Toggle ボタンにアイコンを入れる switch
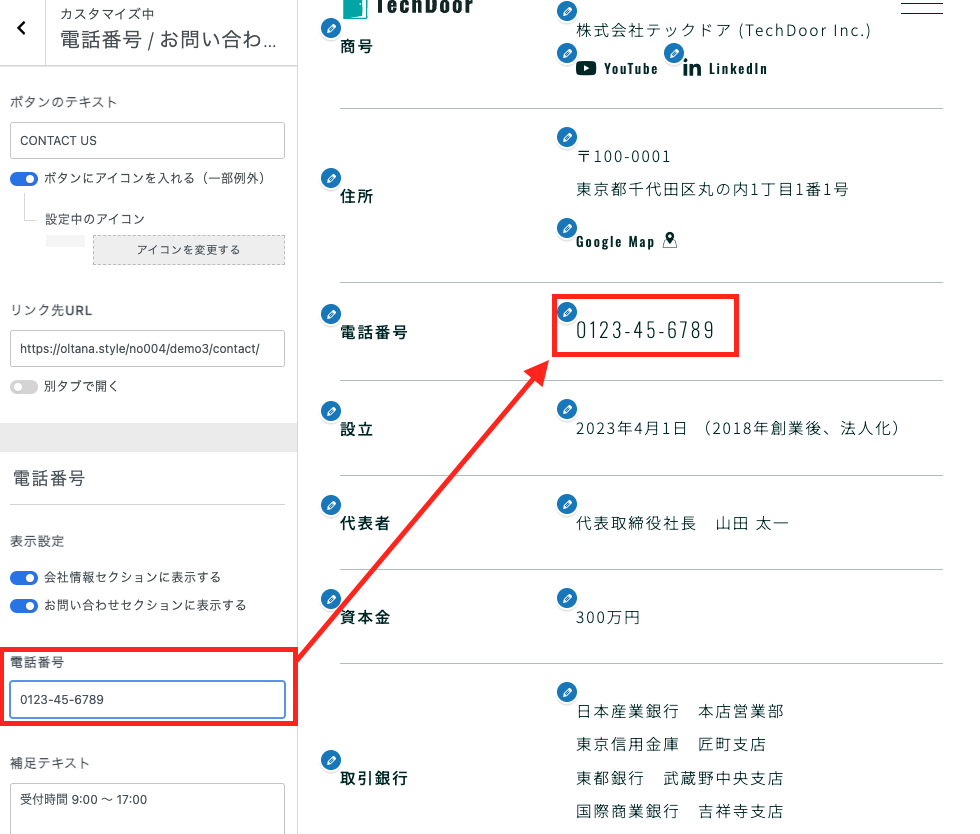This screenshot has height=834, width=980. coord(24,179)
